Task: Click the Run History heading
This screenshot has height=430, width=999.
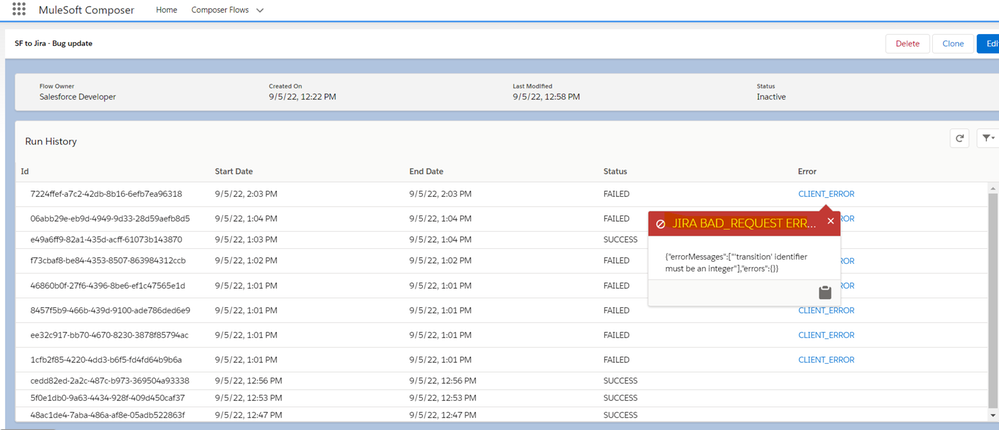Action: pos(51,142)
